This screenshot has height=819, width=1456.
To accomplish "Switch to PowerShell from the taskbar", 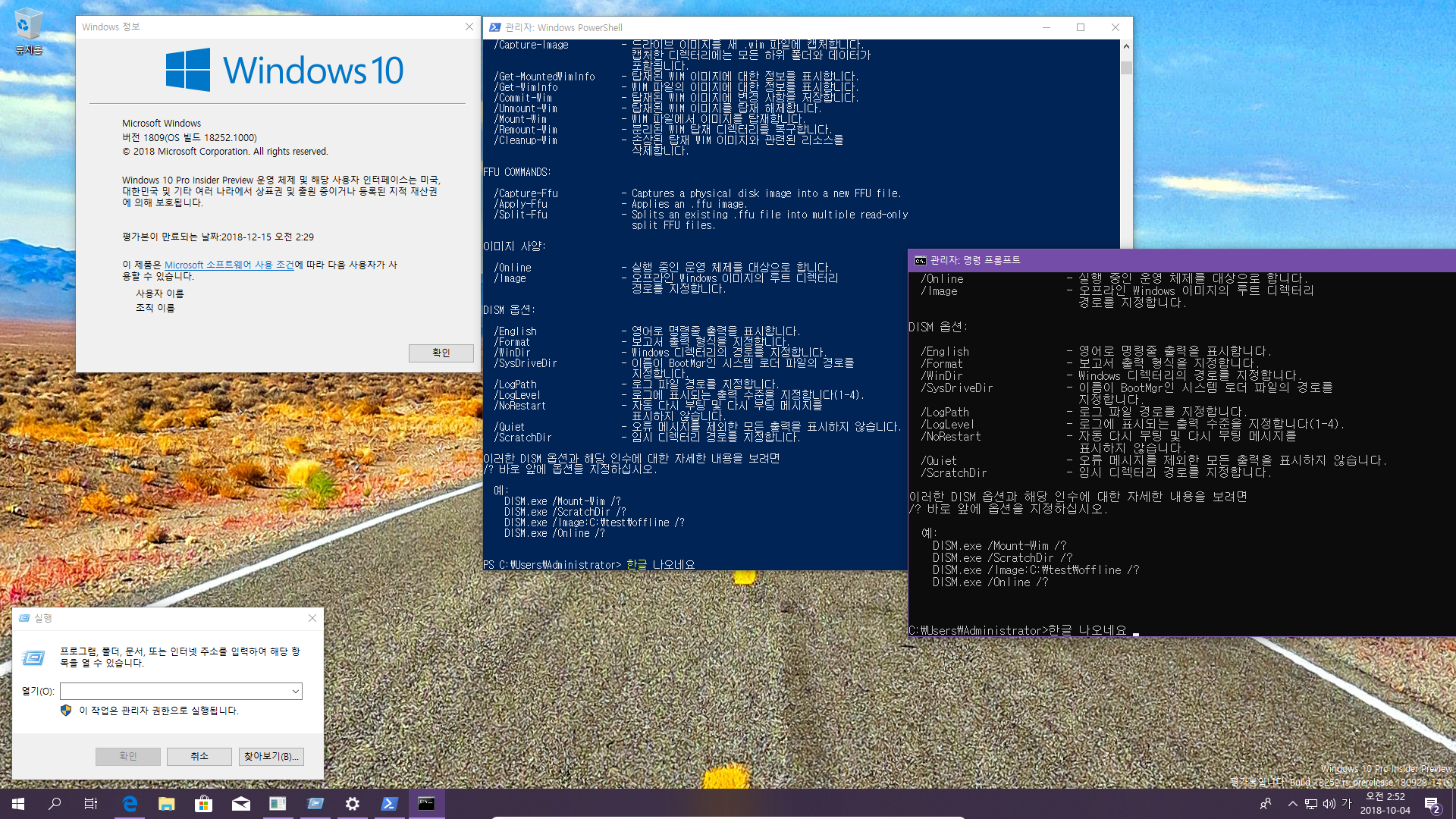I will pyautogui.click(x=390, y=804).
